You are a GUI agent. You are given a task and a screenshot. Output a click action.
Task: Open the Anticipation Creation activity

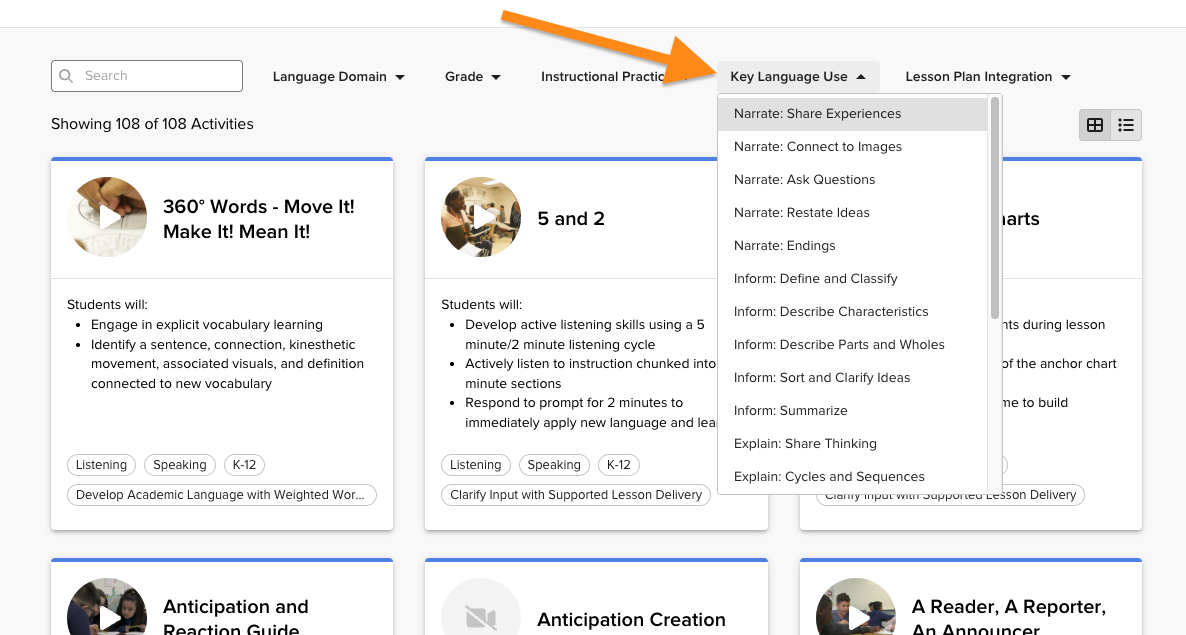(x=632, y=620)
